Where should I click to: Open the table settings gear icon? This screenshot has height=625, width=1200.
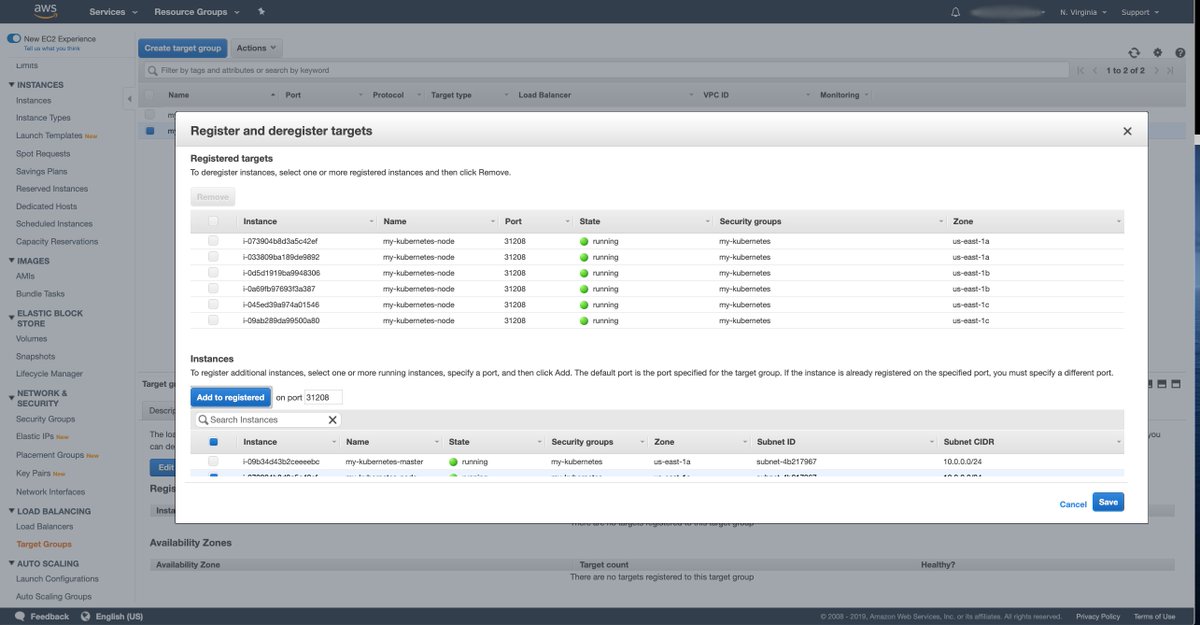point(1158,52)
